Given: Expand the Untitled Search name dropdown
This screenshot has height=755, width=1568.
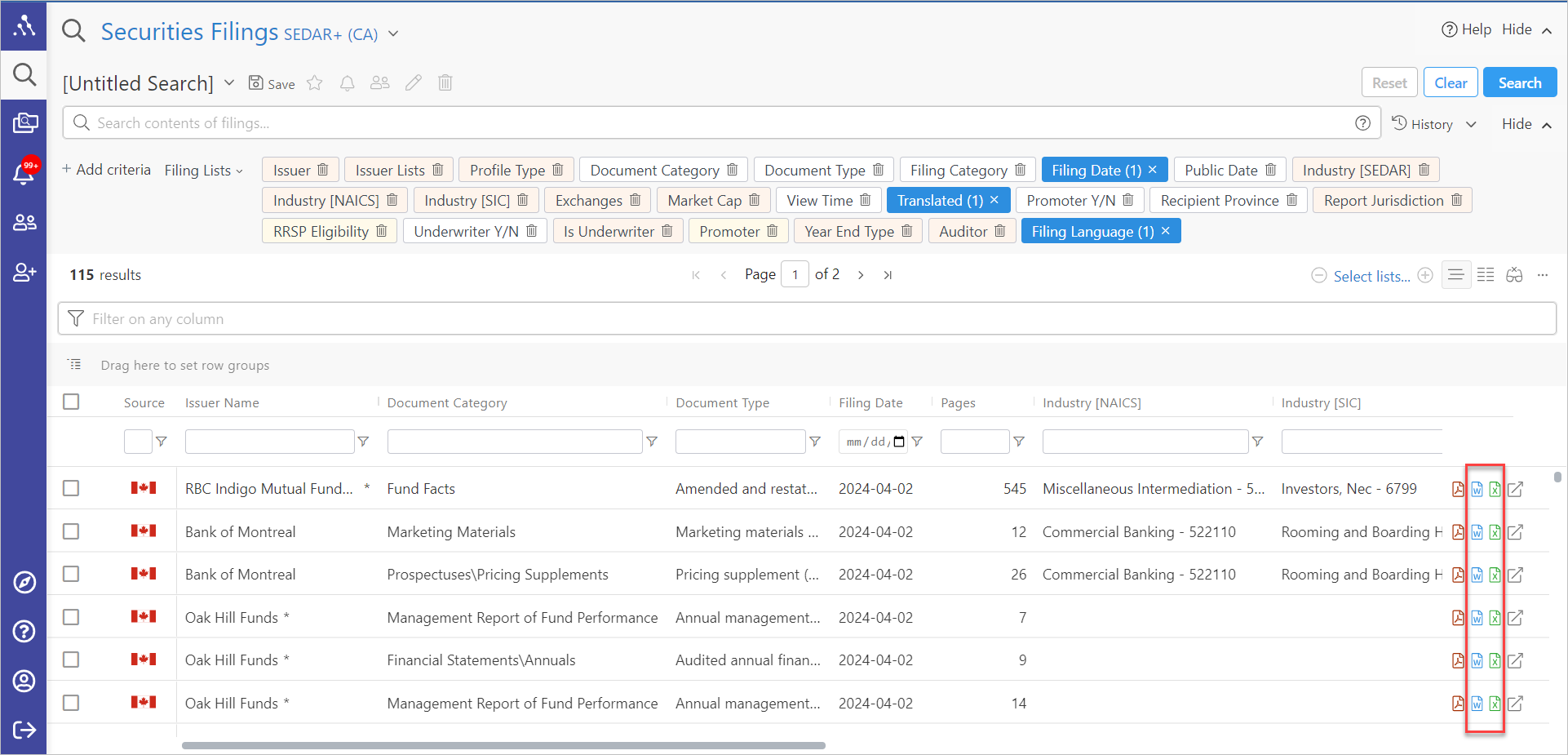Looking at the screenshot, I should click(229, 82).
